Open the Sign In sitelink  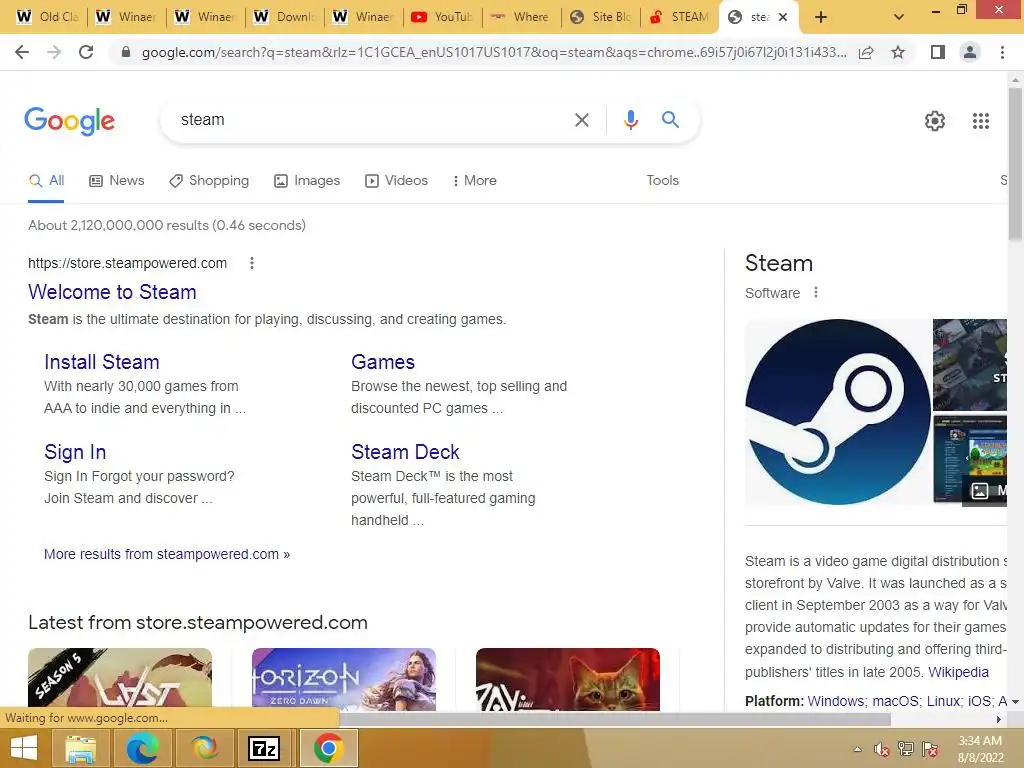coord(75,452)
